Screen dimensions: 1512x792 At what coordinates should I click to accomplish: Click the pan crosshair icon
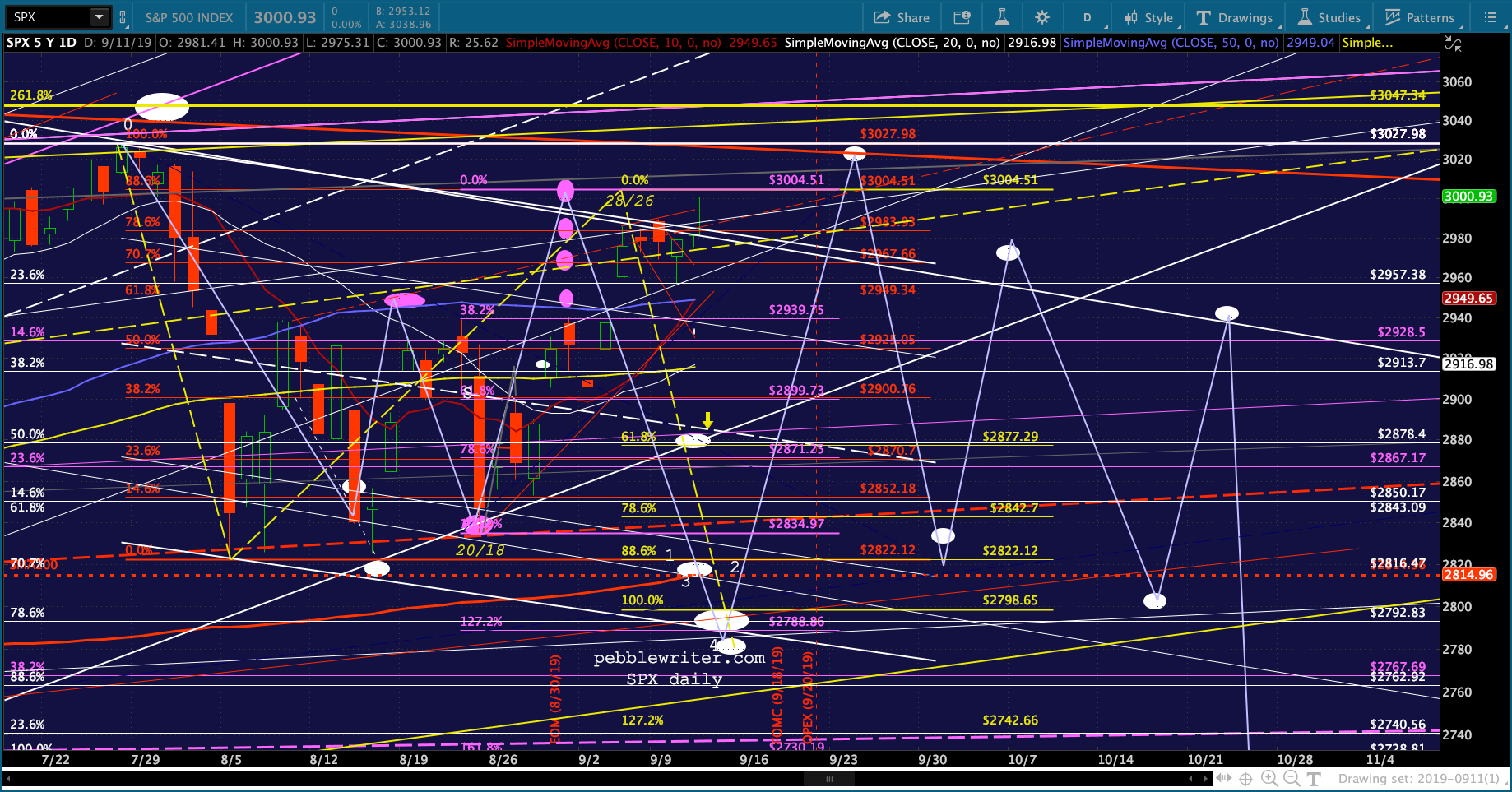pyautogui.click(x=1246, y=778)
